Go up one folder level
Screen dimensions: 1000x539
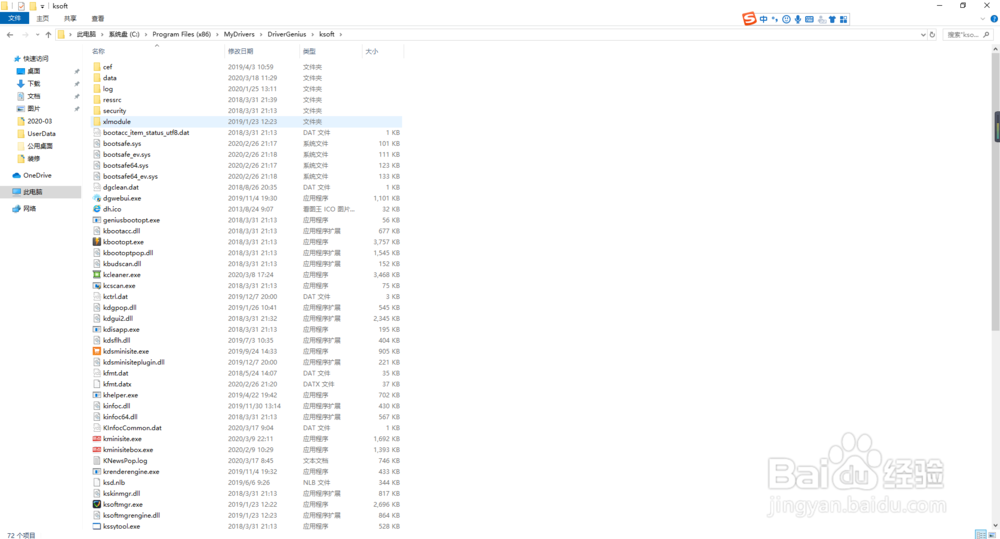point(48,34)
